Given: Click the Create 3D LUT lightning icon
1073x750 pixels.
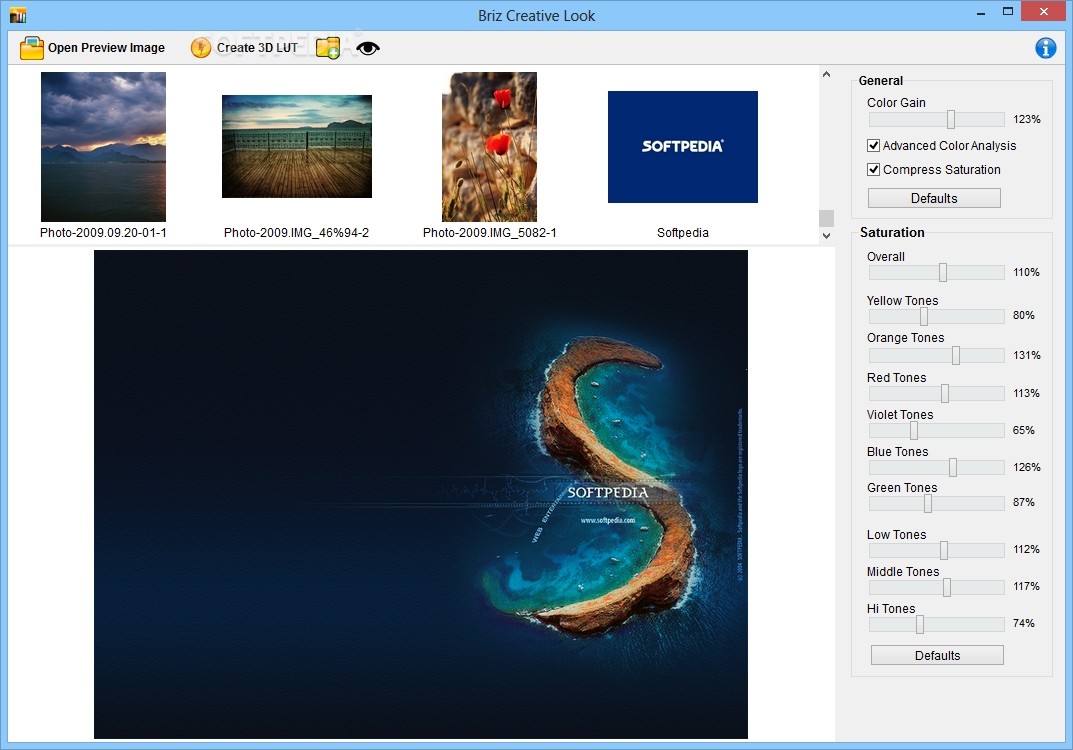Looking at the screenshot, I should pyautogui.click(x=201, y=48).
